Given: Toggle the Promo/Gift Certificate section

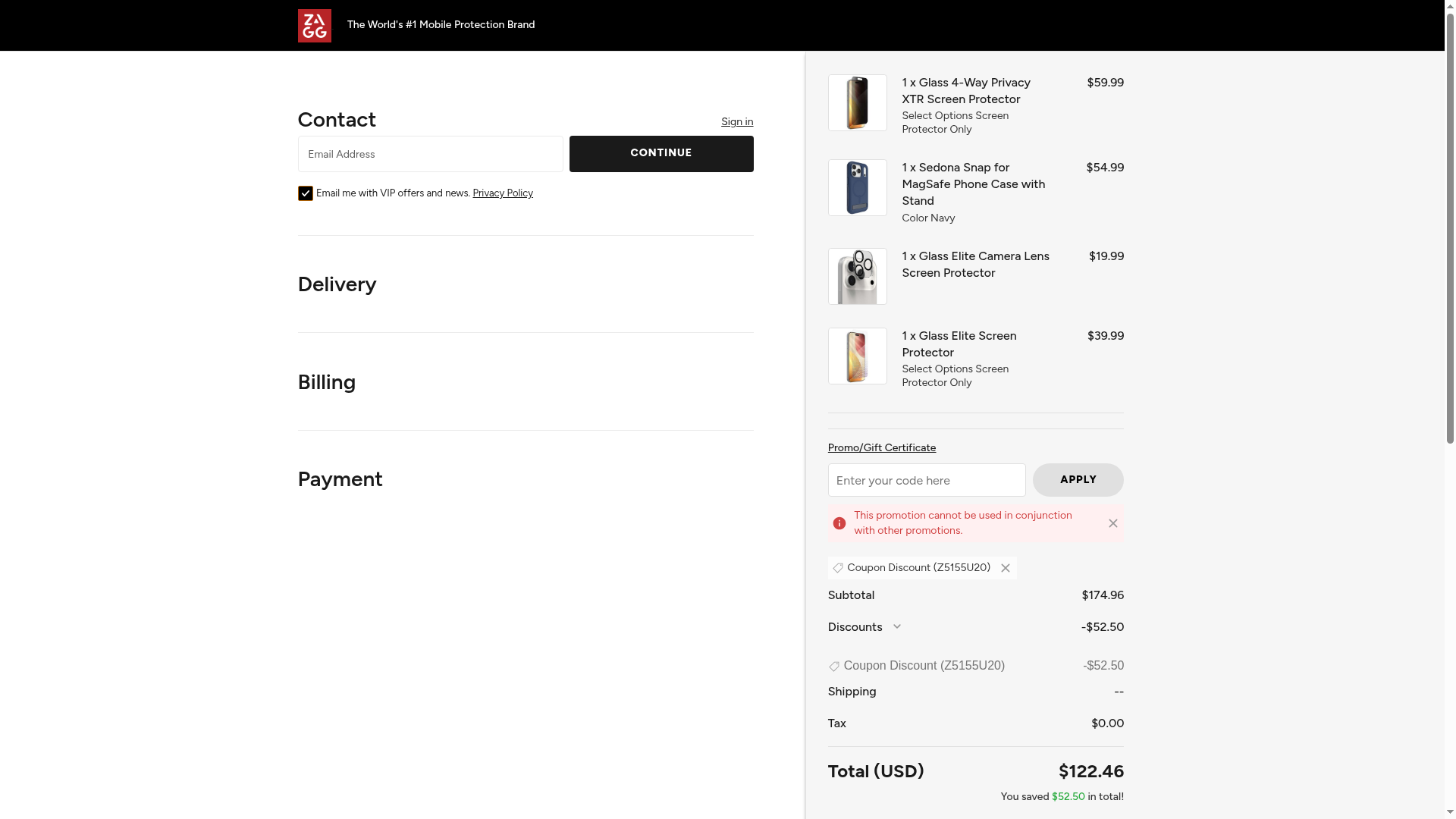Looking at the screenshot, I should pos(881,447).
